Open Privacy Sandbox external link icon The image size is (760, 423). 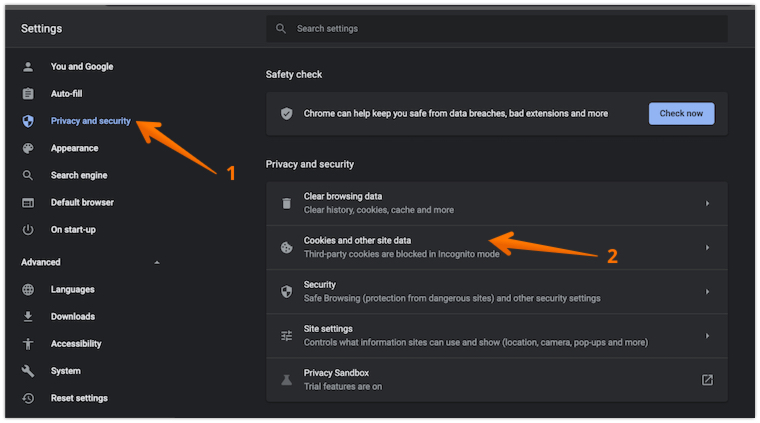(x=707, y=380)
